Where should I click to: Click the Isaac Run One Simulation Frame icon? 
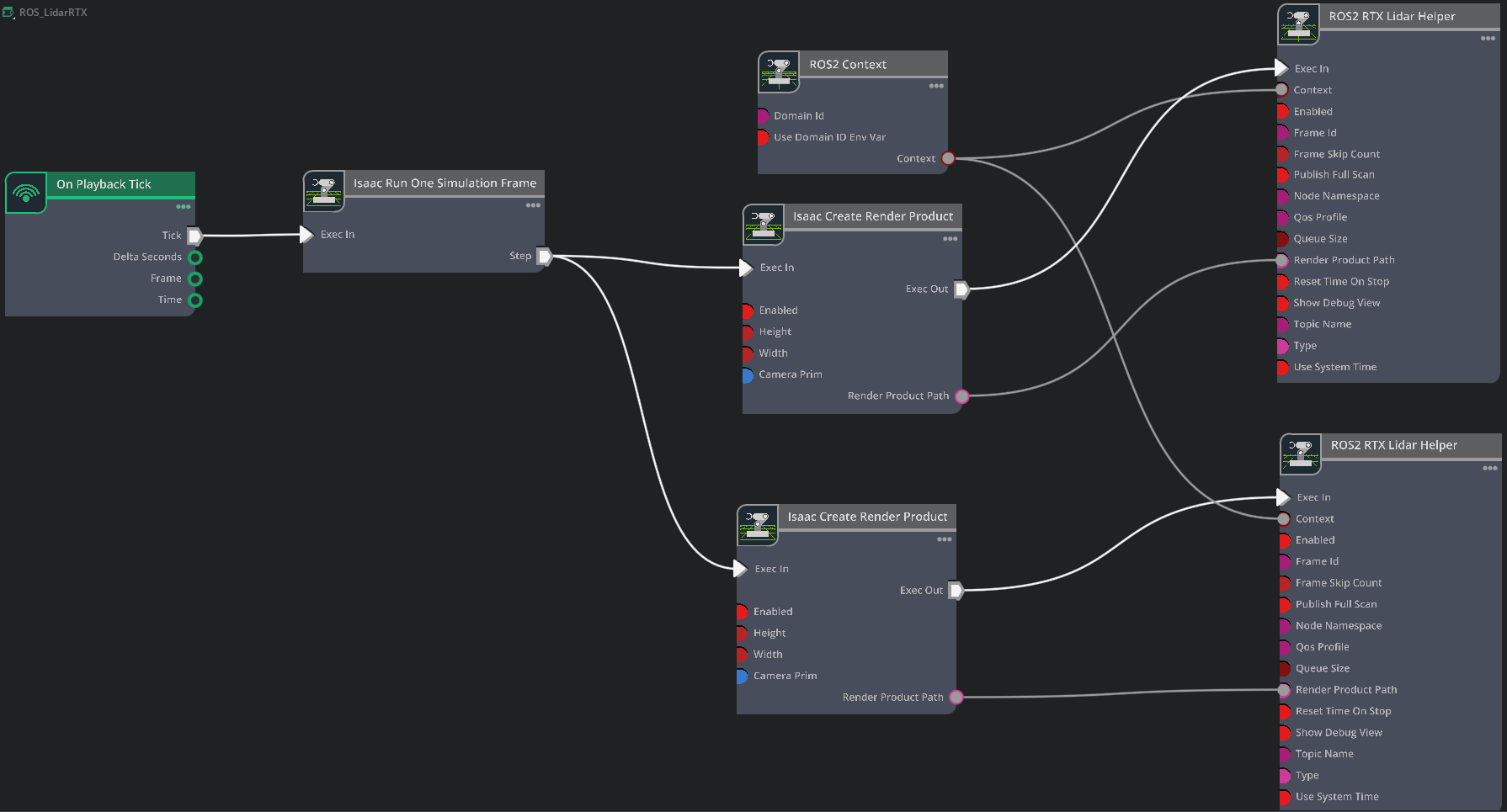324,192
